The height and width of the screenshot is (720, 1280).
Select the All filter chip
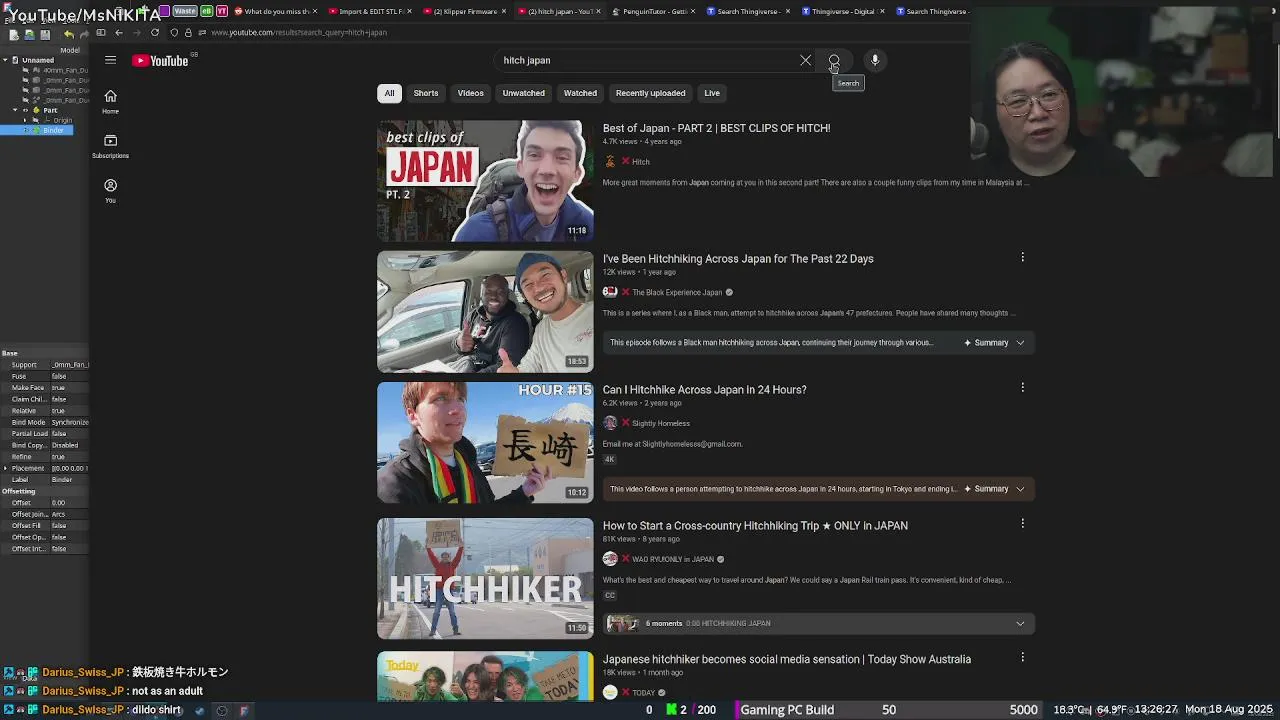389,93
